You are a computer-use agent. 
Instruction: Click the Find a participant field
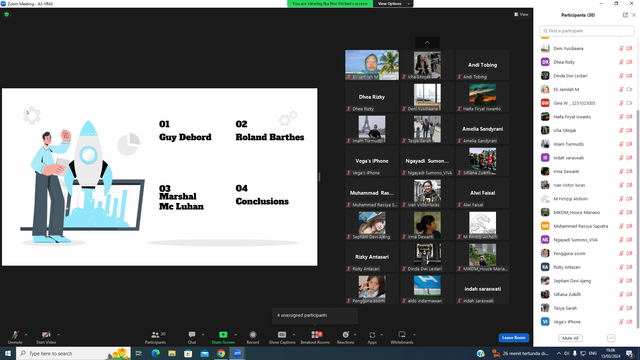(587, 31)
